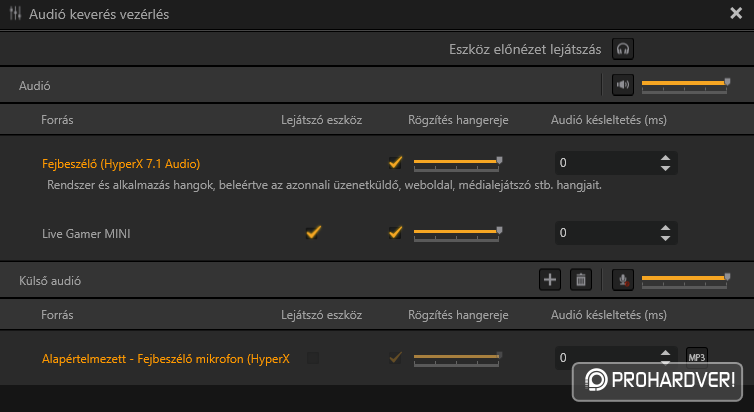
Task: Adjust the Külső audió master volume slider
Action: click(x=685, y=280)
